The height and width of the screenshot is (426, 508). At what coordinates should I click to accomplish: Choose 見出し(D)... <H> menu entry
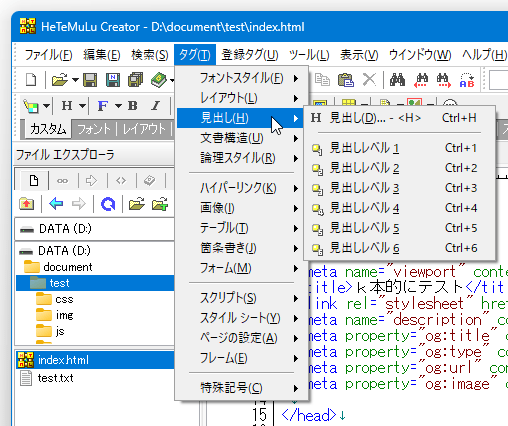click(399, 118)
